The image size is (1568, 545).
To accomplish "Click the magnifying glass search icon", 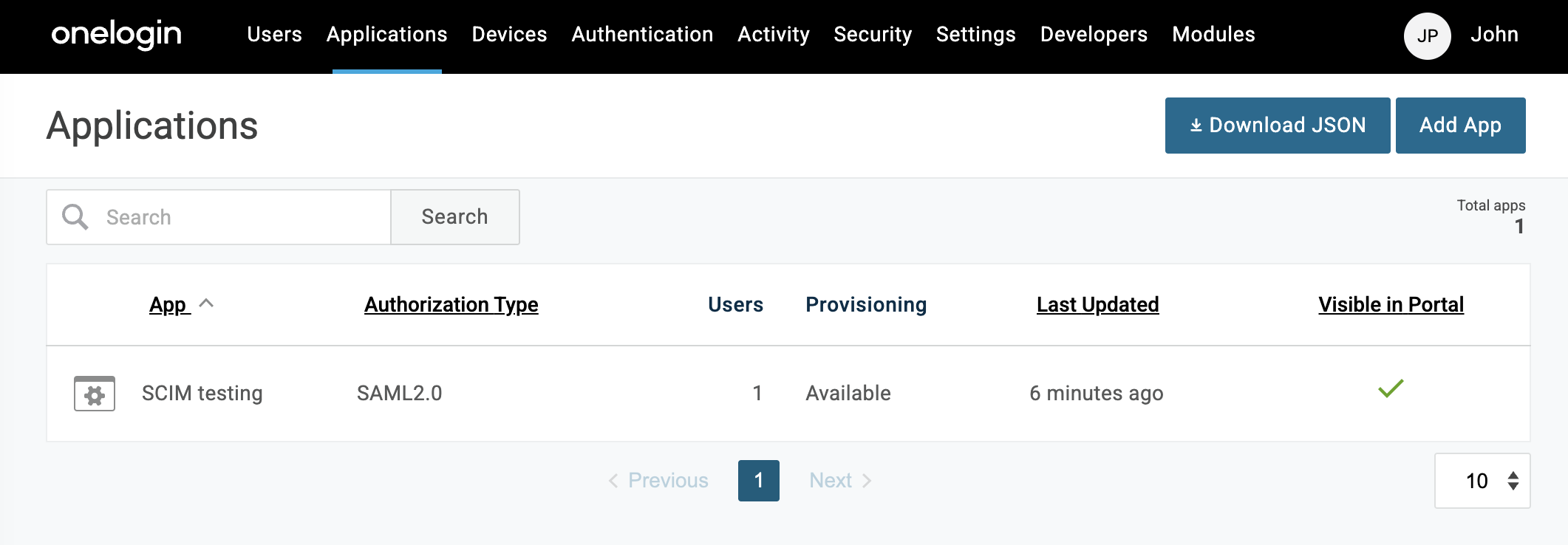I will coord(75,217).
